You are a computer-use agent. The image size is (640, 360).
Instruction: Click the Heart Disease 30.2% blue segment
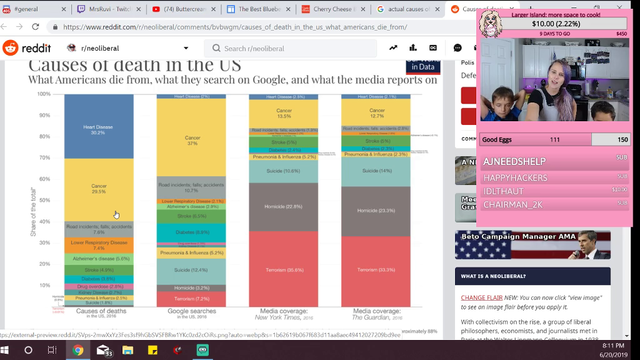click(x=99, y=127)
